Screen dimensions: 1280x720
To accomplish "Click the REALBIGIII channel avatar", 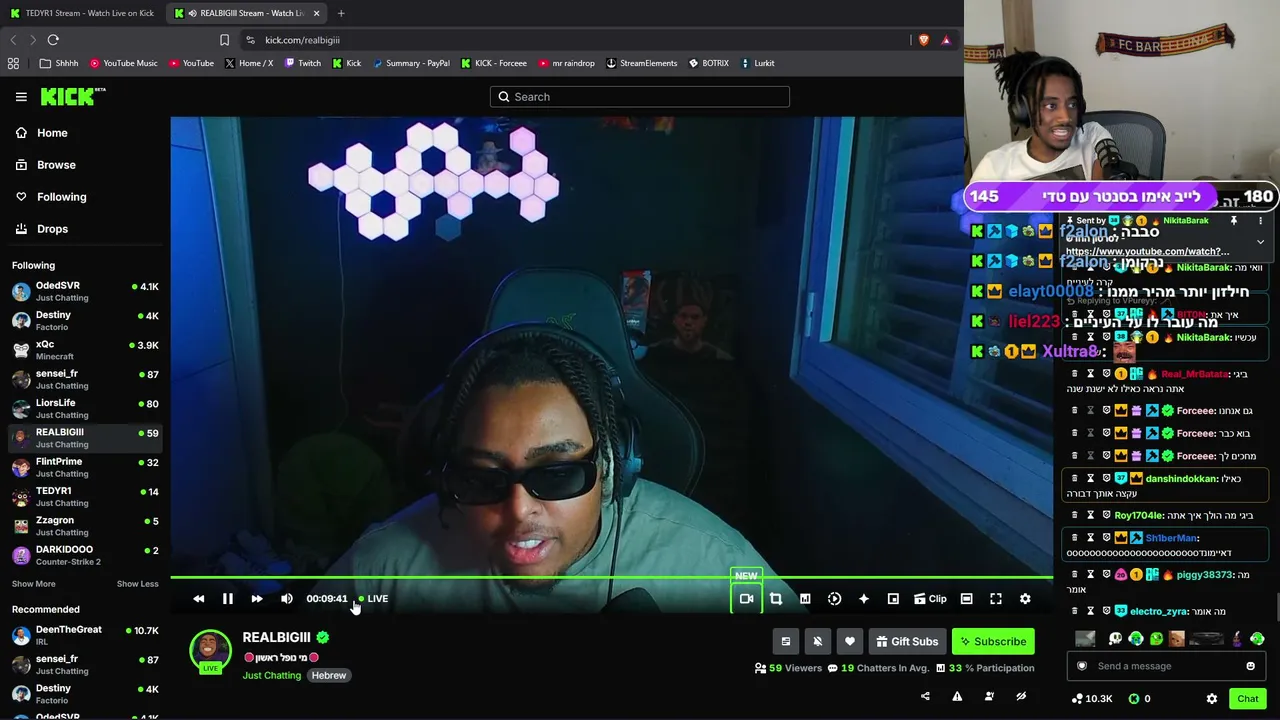I will coord(210,650).
